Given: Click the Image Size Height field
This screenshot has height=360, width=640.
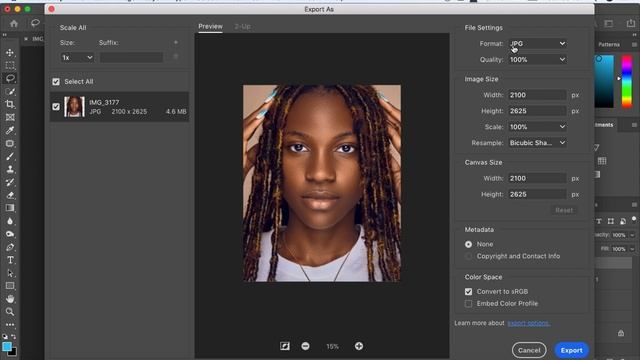Looking at the screenshot, I should 537,111.
